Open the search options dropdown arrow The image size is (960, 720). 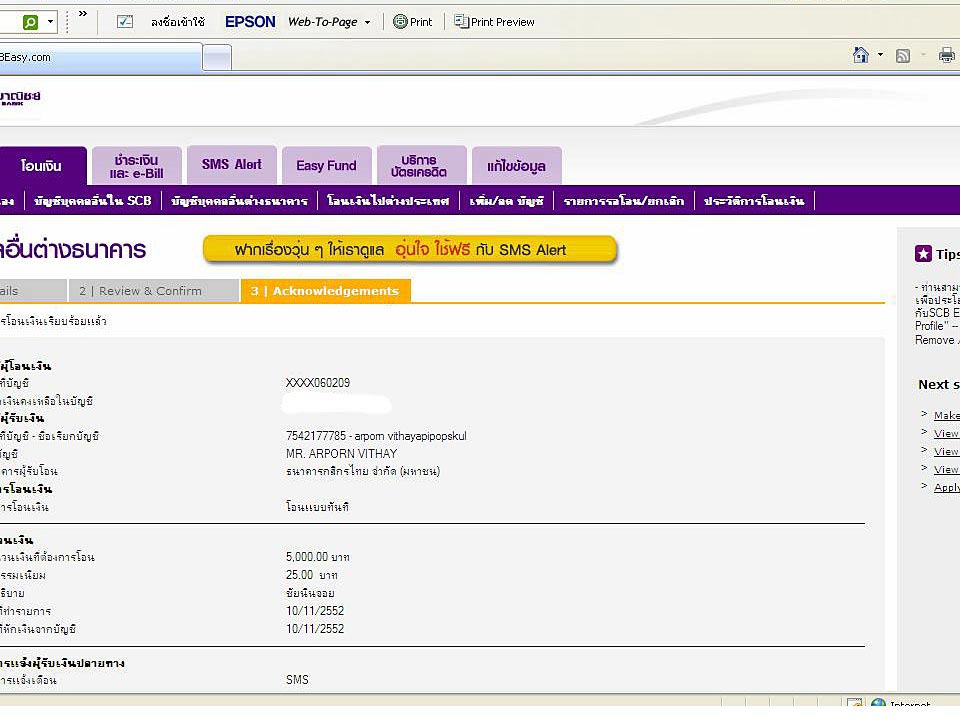click(x=48, y=21)
